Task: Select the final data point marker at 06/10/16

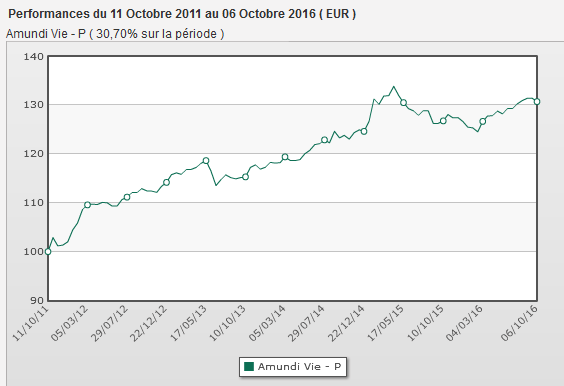Action: coord(537,102)
